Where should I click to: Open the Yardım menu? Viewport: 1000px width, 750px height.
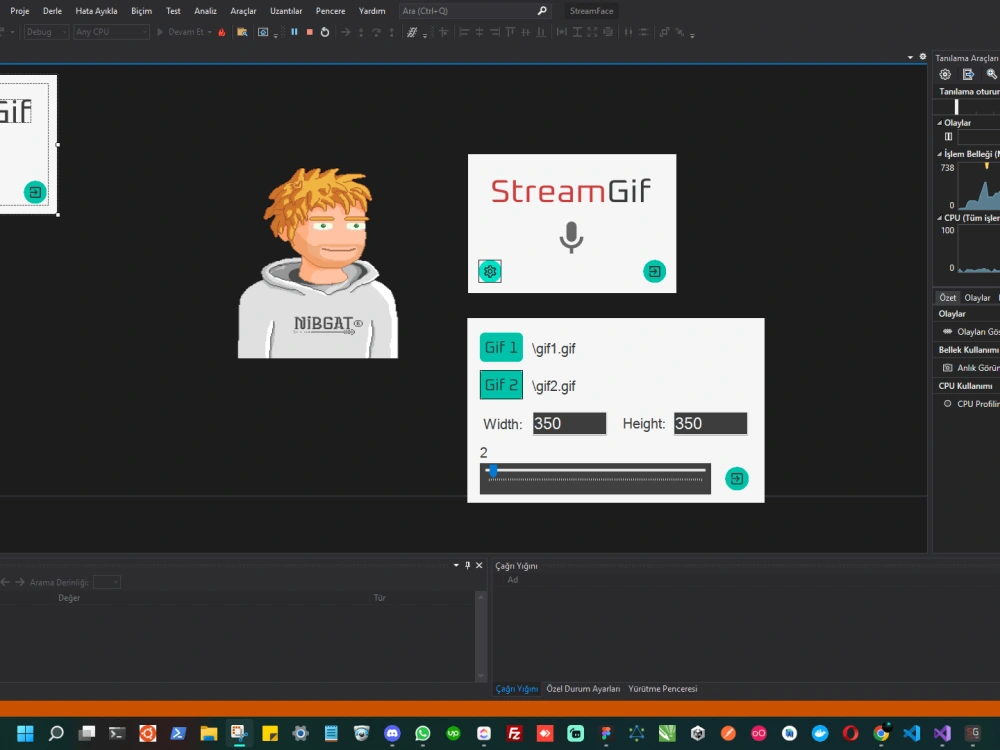(372, 11)
